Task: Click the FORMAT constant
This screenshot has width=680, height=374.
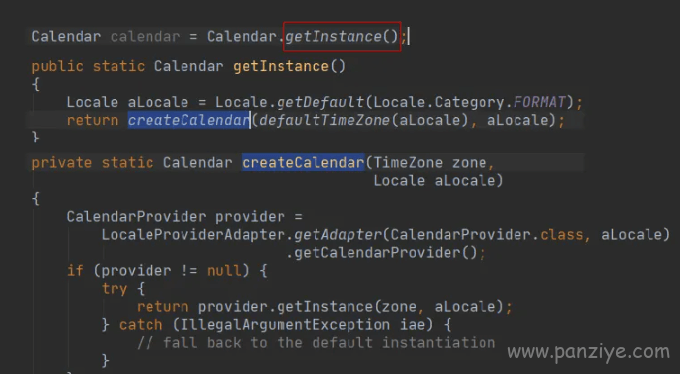Action: pos(539,102)
